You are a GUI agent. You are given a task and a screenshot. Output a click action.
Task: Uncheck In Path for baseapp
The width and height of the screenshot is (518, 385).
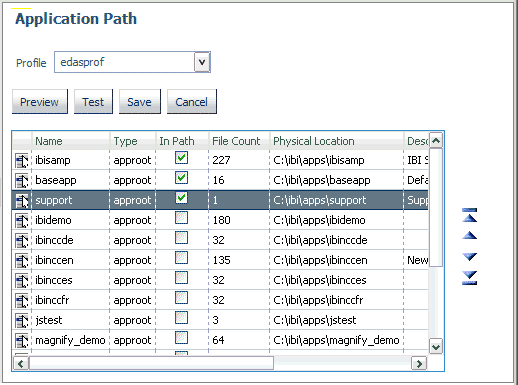pos(181,178)
